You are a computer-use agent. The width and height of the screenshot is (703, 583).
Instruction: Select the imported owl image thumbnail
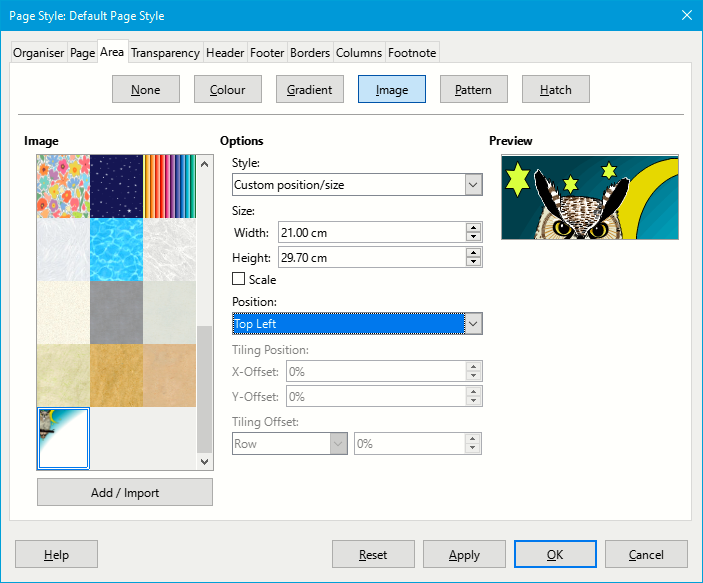pyautogui.click(x=63, y=438)
